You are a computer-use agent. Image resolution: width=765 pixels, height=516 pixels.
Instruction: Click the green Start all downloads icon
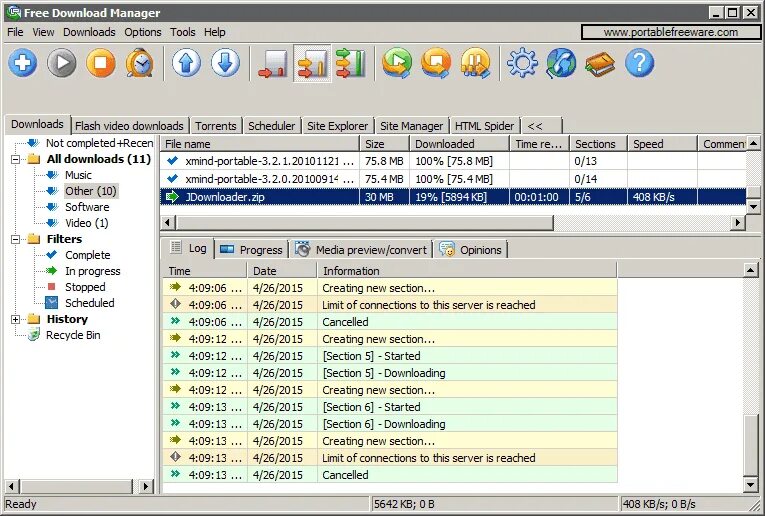pos(397,63)
